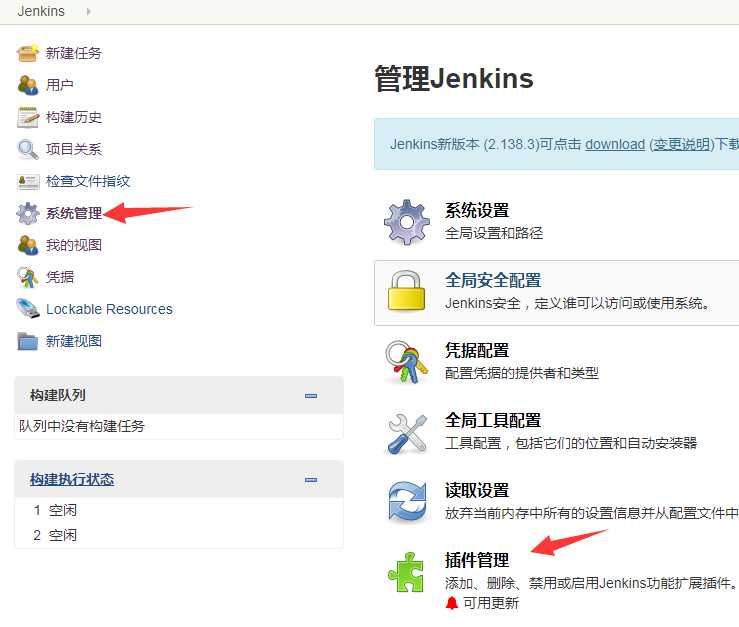Click the 我的视图 people icon
Image resolution: width=739 pixels, height=627 pixels.
point(27,245)
